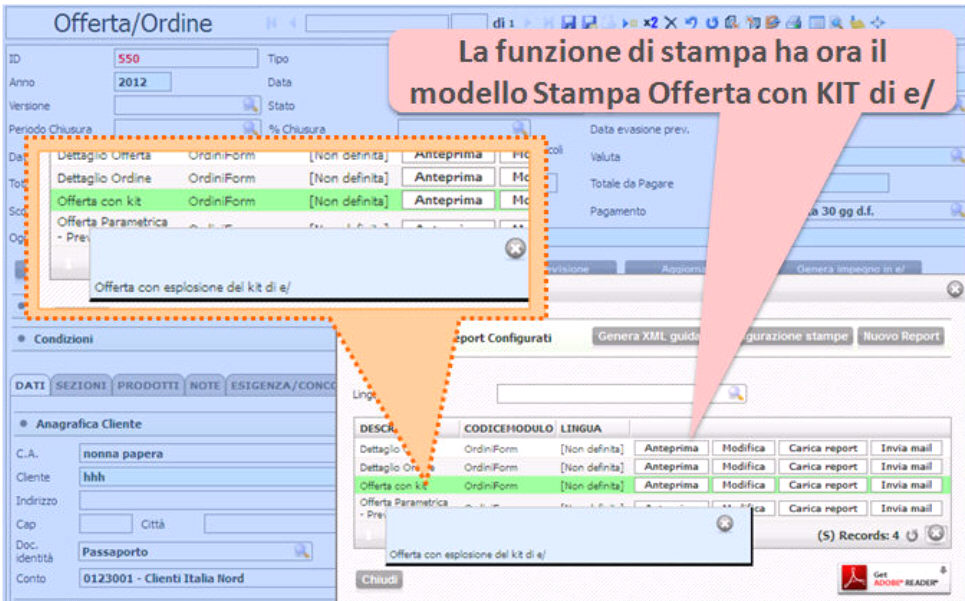Select the NOTE tab
This screenshot has width=965, height=601.
[205, 385]
